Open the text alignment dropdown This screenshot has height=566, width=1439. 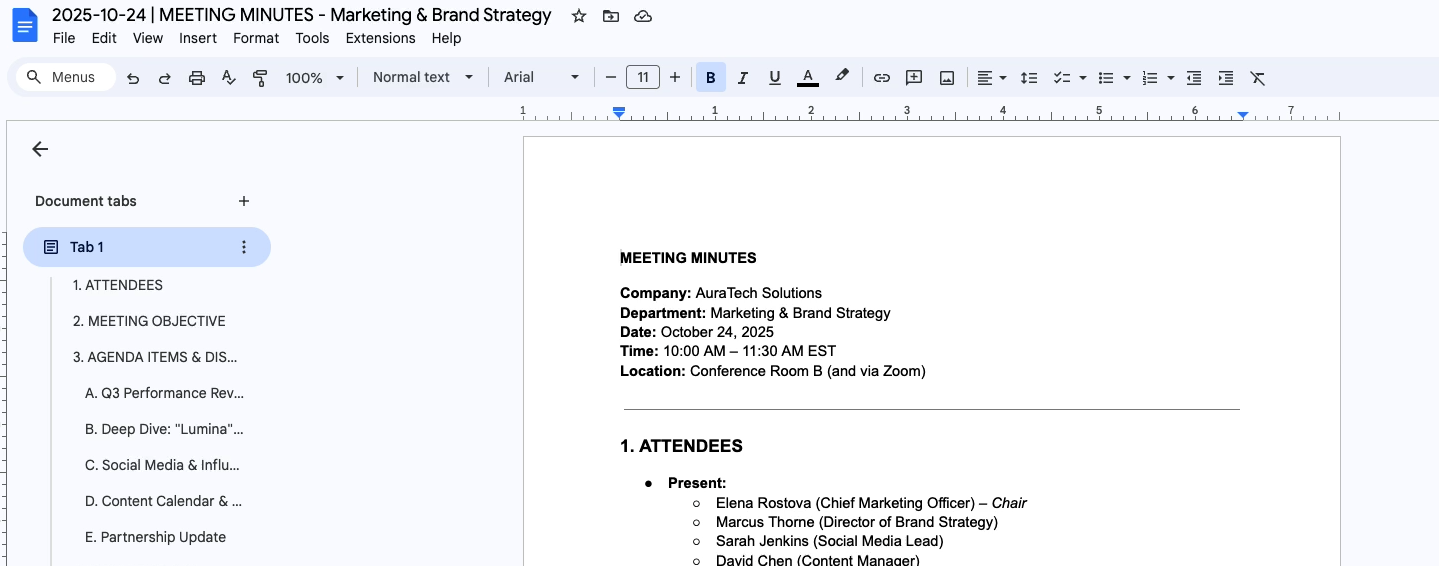point(991,77)
